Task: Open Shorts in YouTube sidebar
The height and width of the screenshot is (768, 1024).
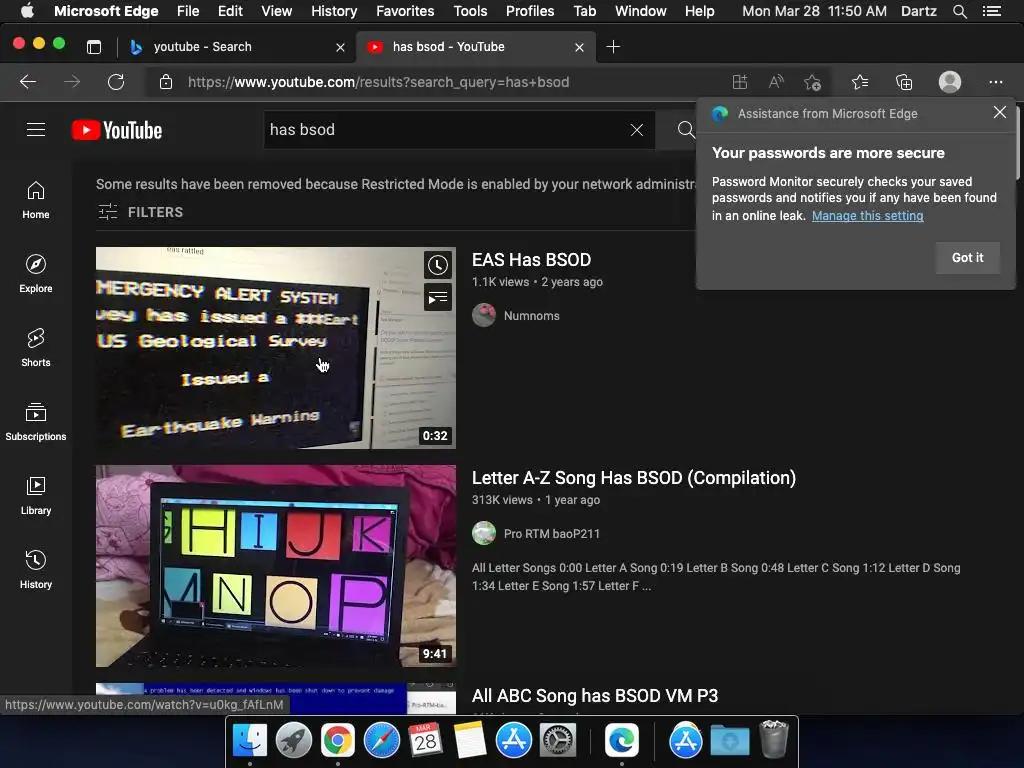Action: pyautogui.click(x=36, y=347)
